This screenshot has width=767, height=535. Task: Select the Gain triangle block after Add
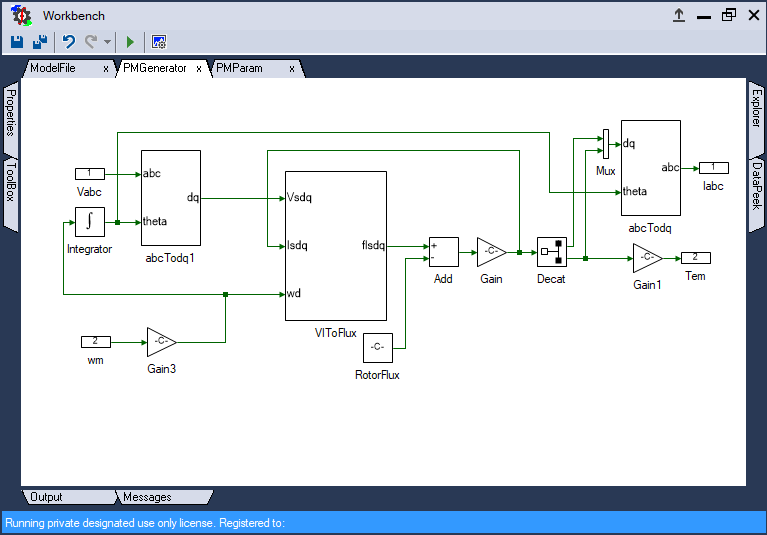[492, 252]
